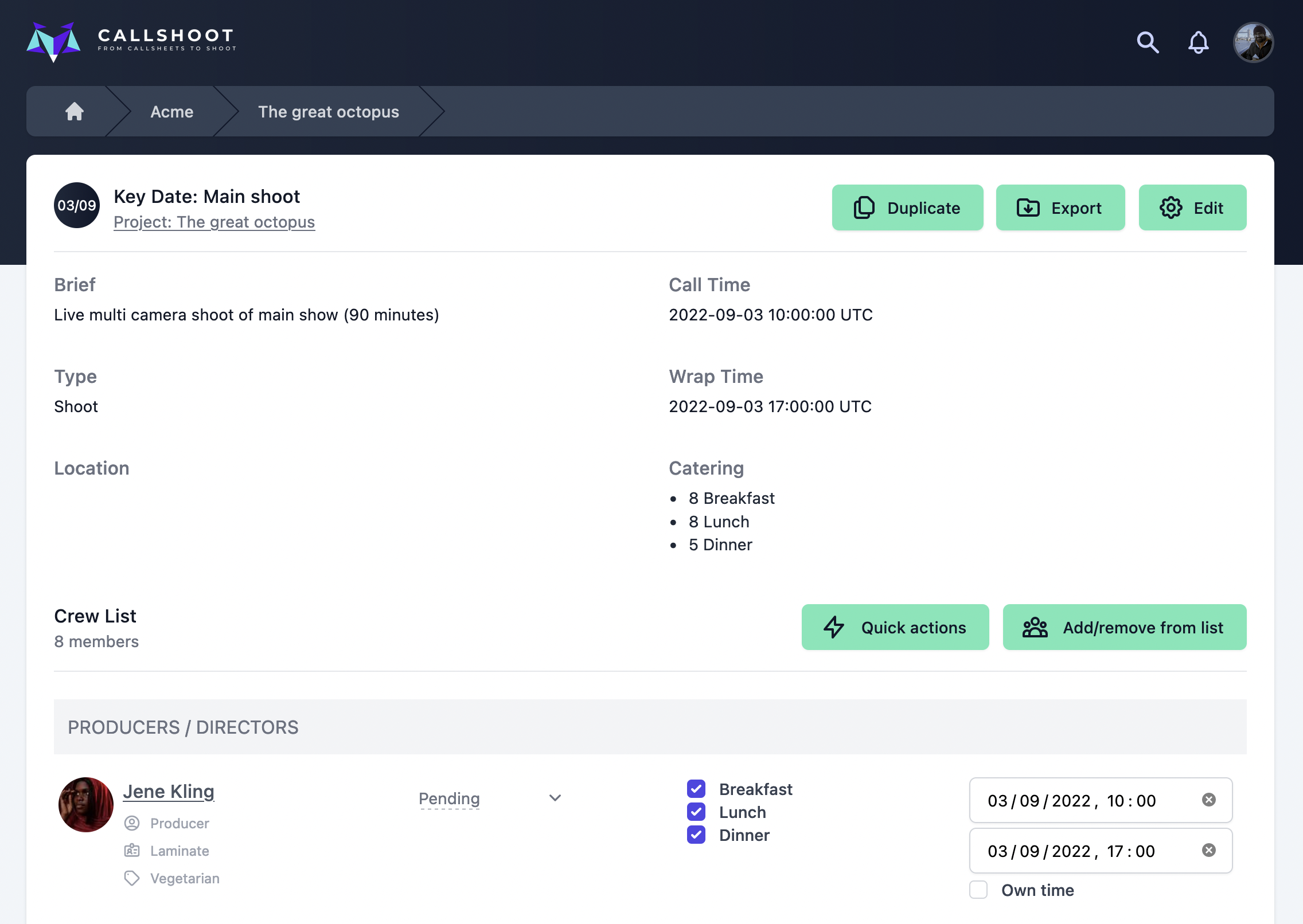1303x924 pixels.
Task: Open Jene Kling's profile link
Action: tap(169, 791)
